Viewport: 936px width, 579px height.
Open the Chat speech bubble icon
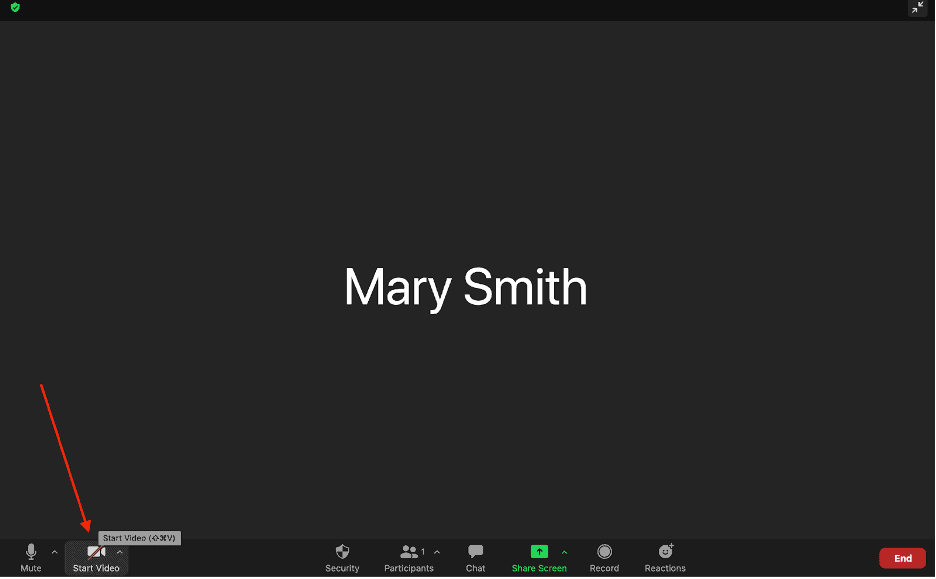476,552
